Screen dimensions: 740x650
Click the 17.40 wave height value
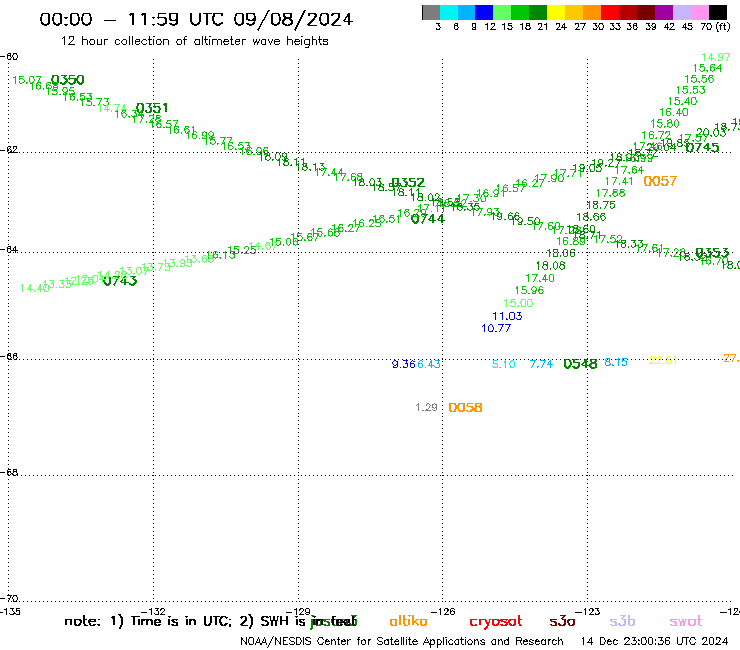click(540, 278)
